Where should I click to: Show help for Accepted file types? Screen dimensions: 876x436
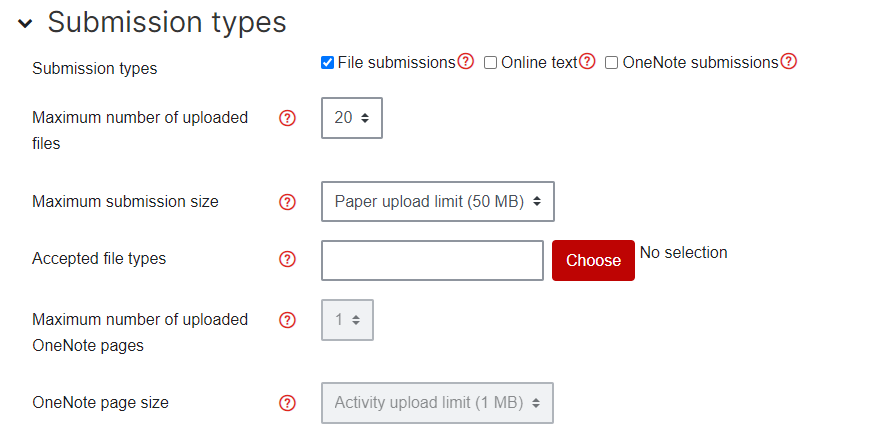click(x=287, y=259)
